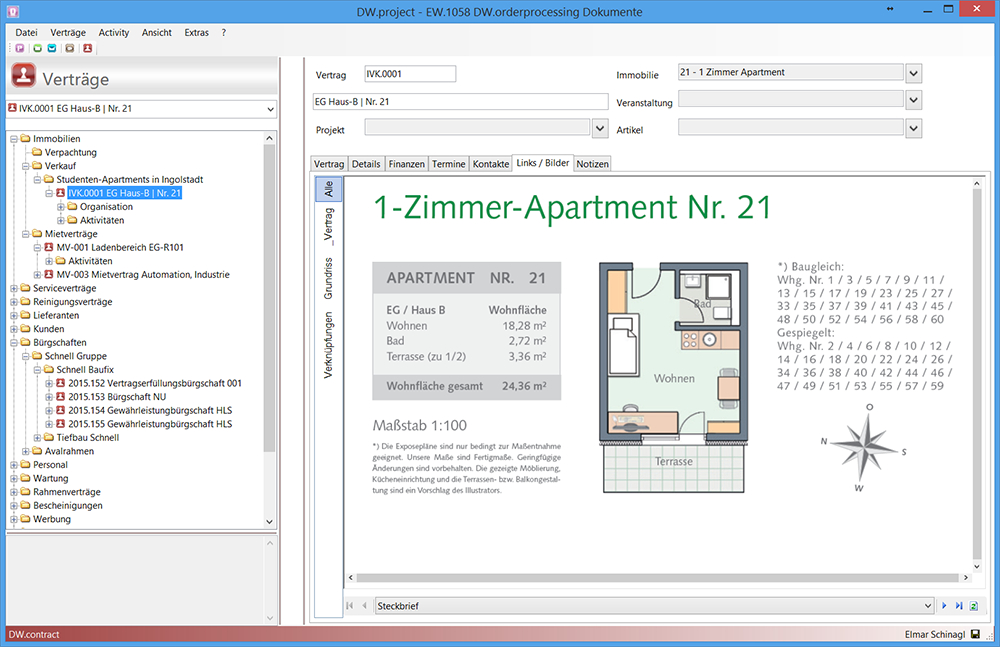1000x647 pixels.
Task: Click the folder icon next to Kunden
Action: click(x=26, y=329)
